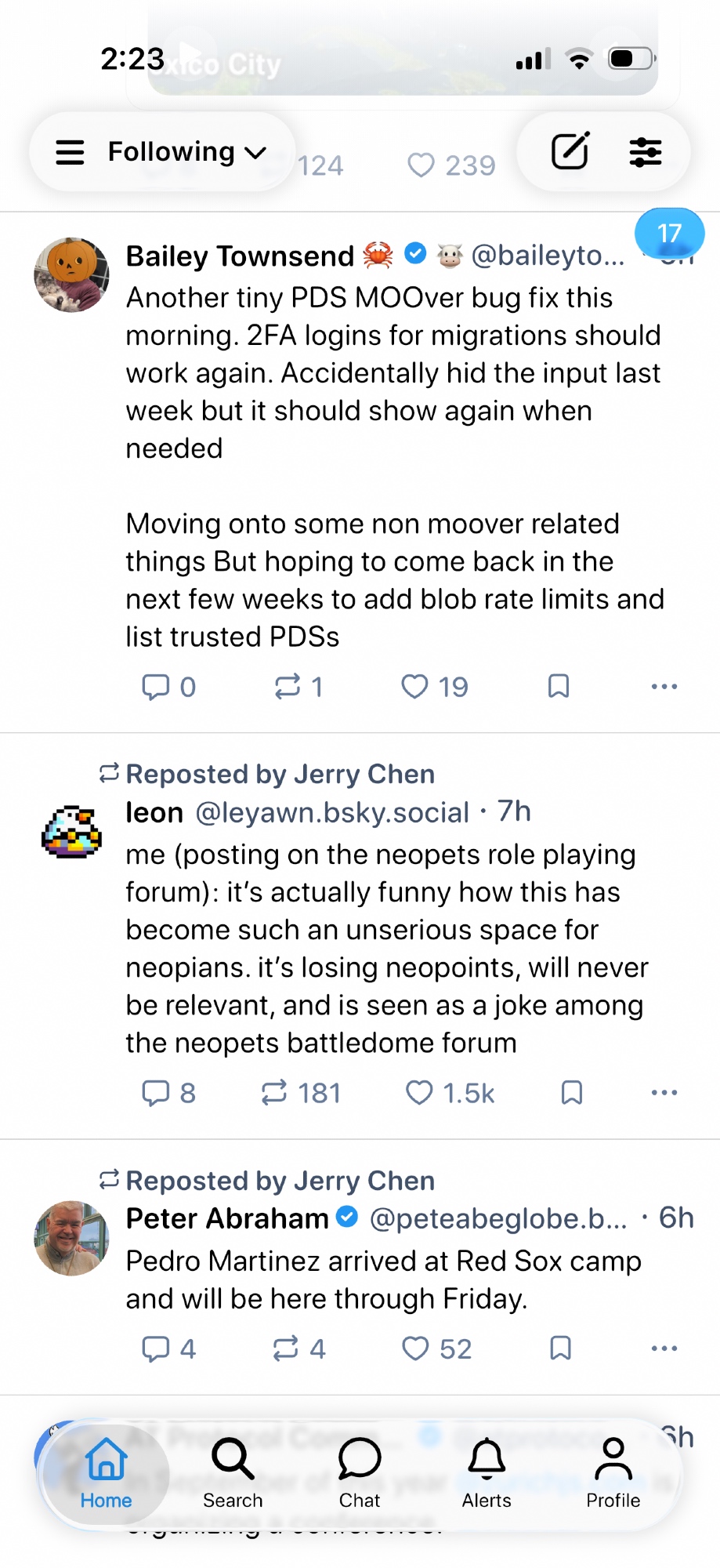Open feed preferences sliders icon
The width and height of the screenshot is (720, 1568).
(646, 151)
